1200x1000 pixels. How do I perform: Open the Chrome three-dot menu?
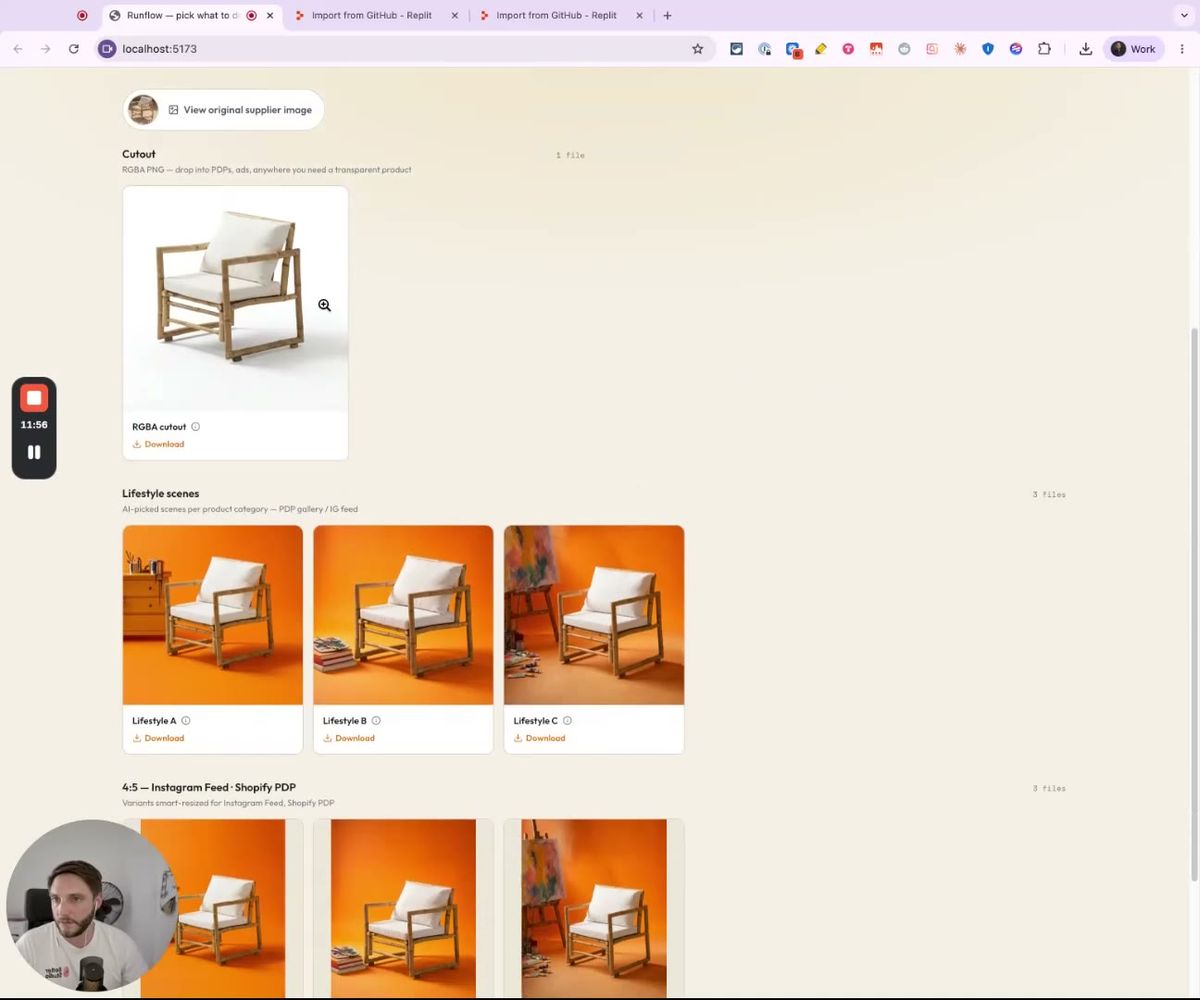point(1182,49)
